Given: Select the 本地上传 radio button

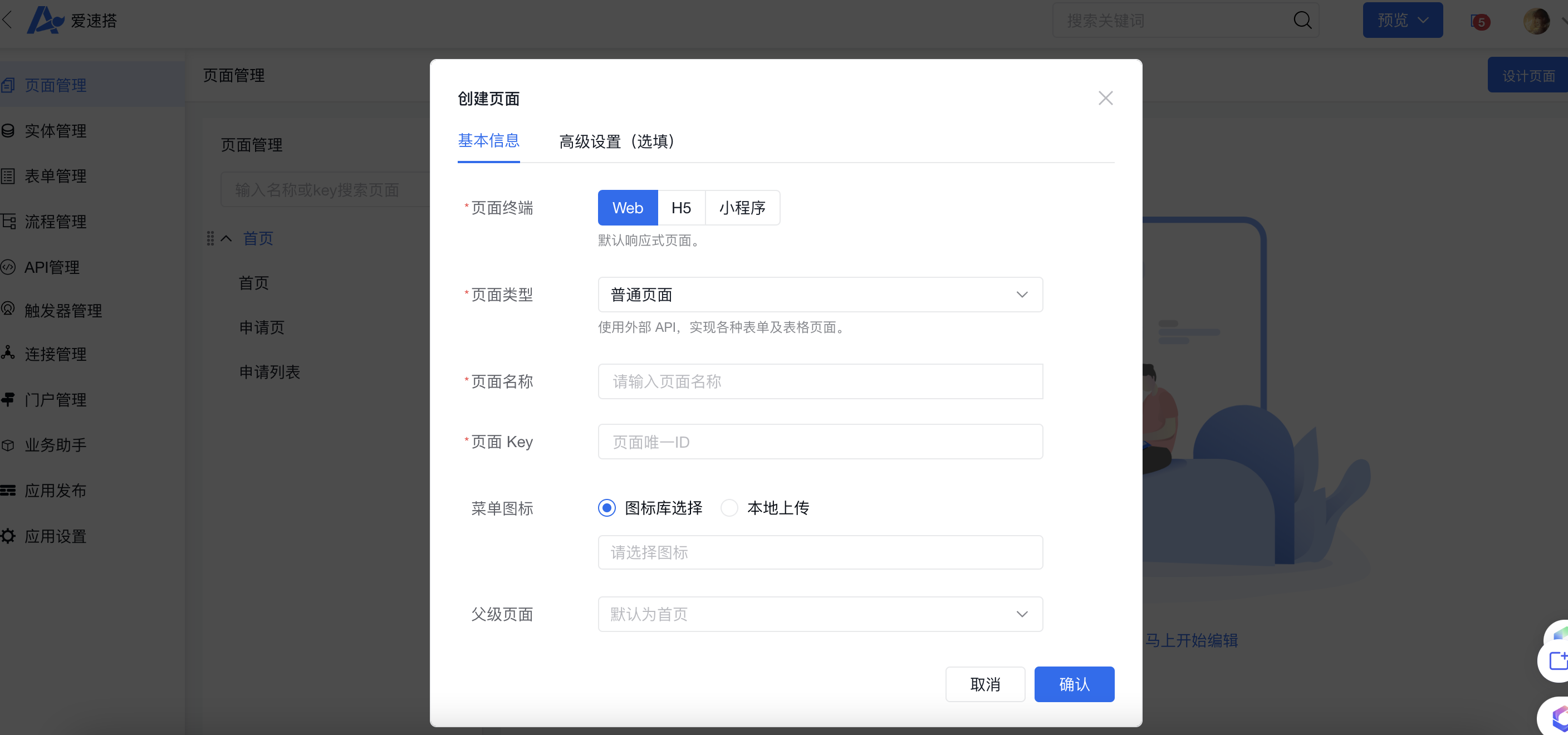Looking at the screenshot, I should (x=729, y=507).
